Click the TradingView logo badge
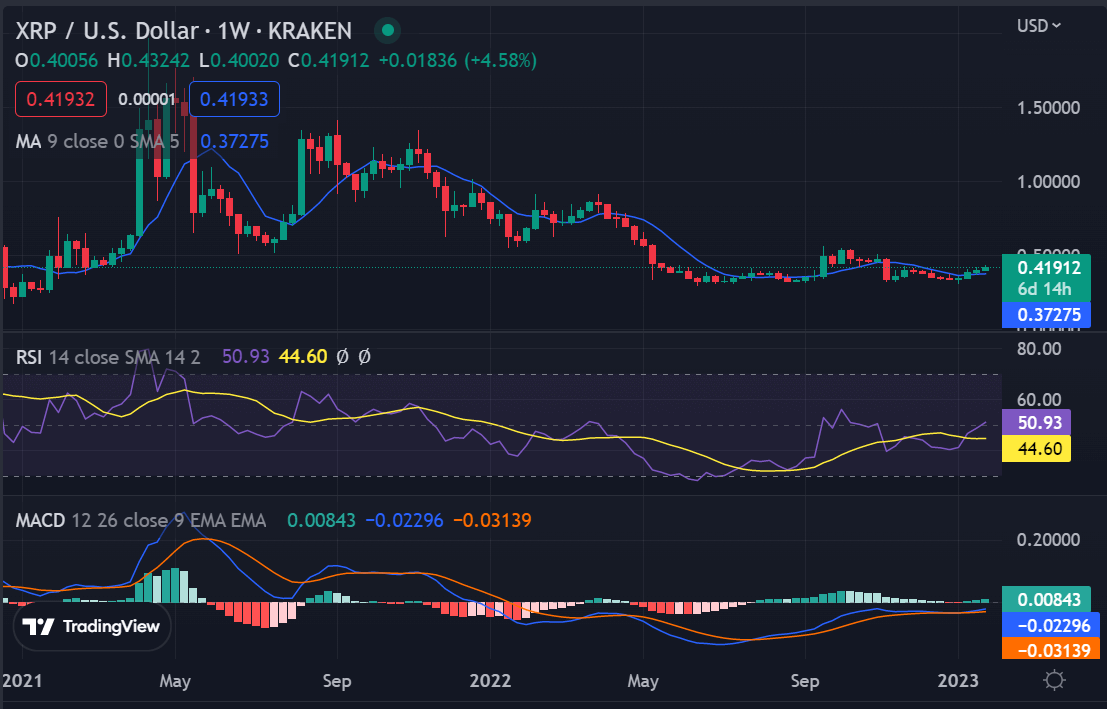This screenshot has height=709, width=1107. click(92, 626)
